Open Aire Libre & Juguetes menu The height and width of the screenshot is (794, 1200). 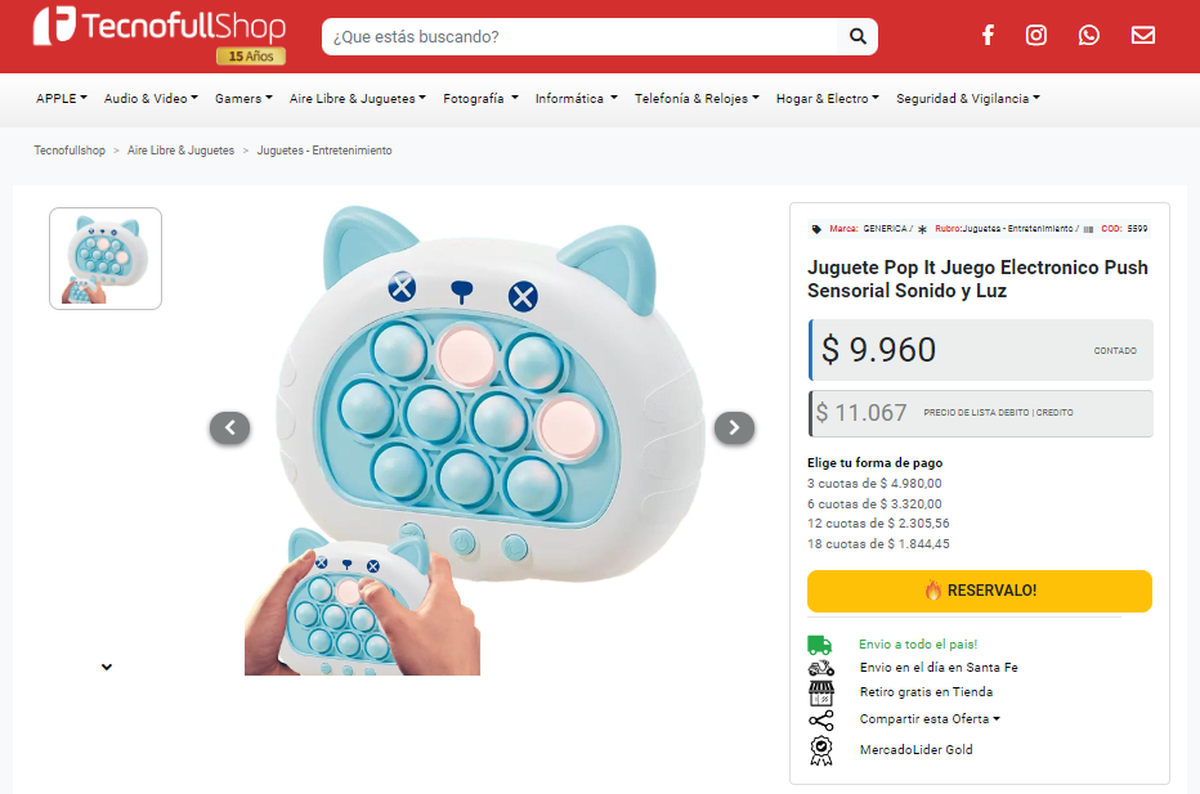(x=358, y=98)
